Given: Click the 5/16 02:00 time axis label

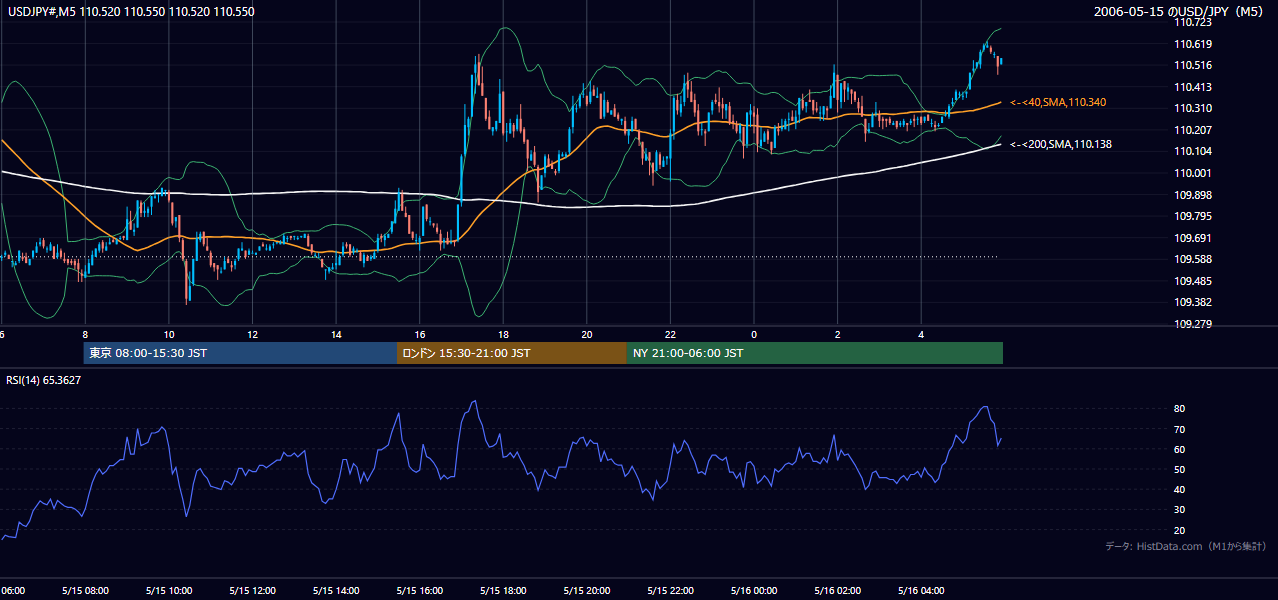Looking at the screenshot, I should pyautogui.click(x=837, y=591).
